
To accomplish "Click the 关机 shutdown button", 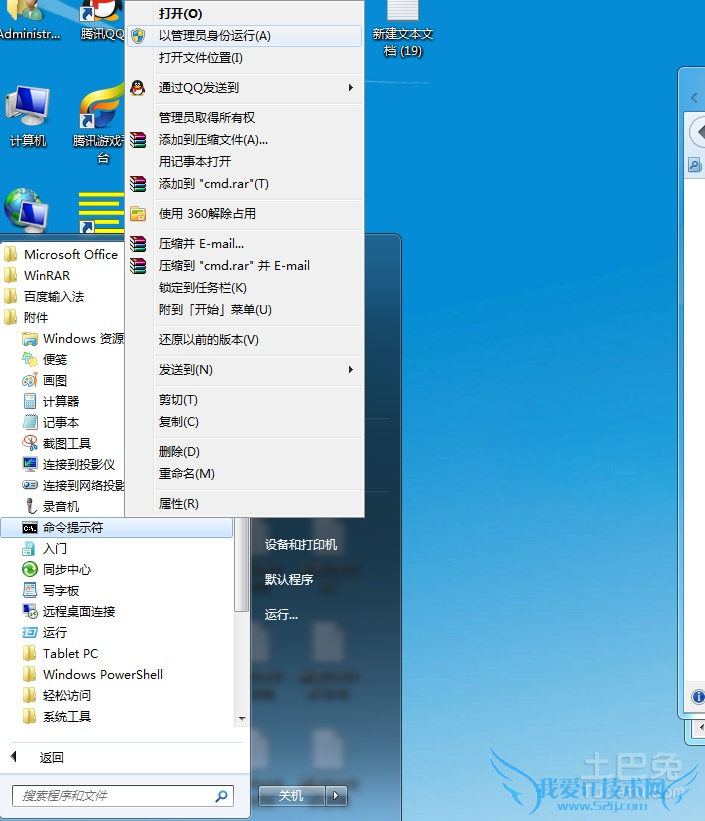I will (x=292, y=796).
